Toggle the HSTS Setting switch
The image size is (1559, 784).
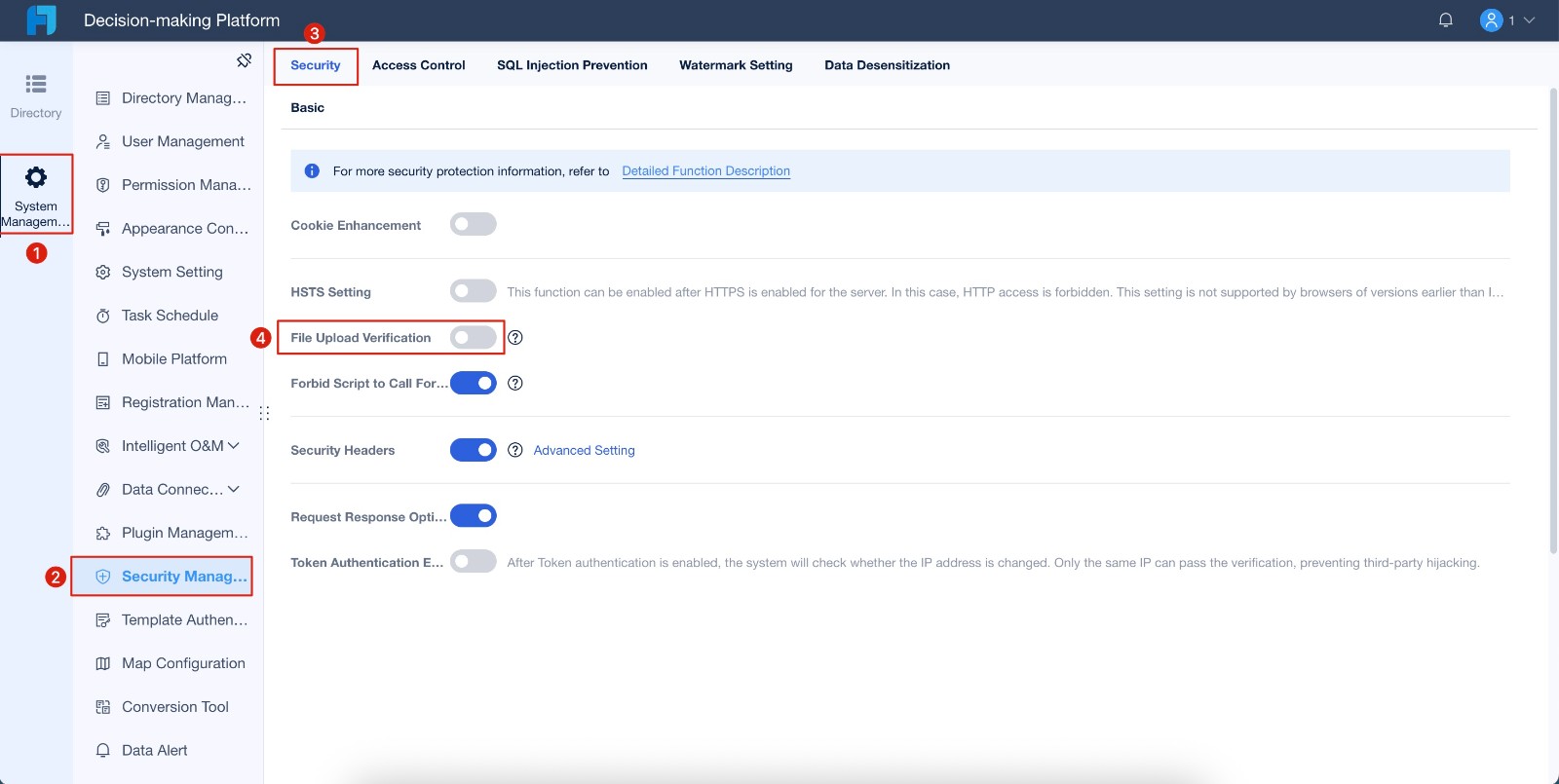[474, 291]
